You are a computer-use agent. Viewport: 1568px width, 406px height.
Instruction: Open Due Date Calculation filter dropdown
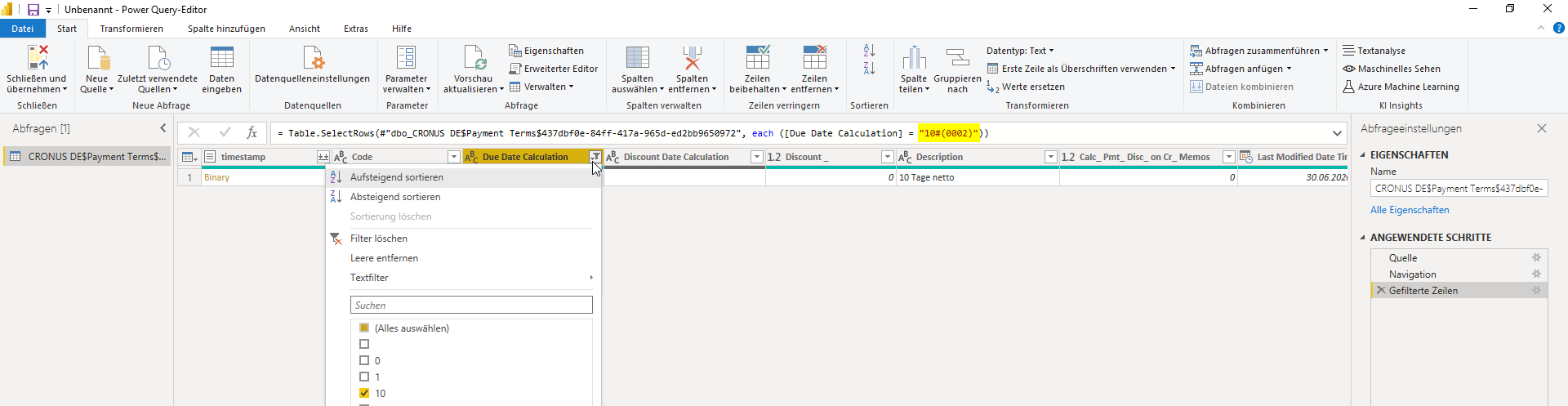[595, 157]
